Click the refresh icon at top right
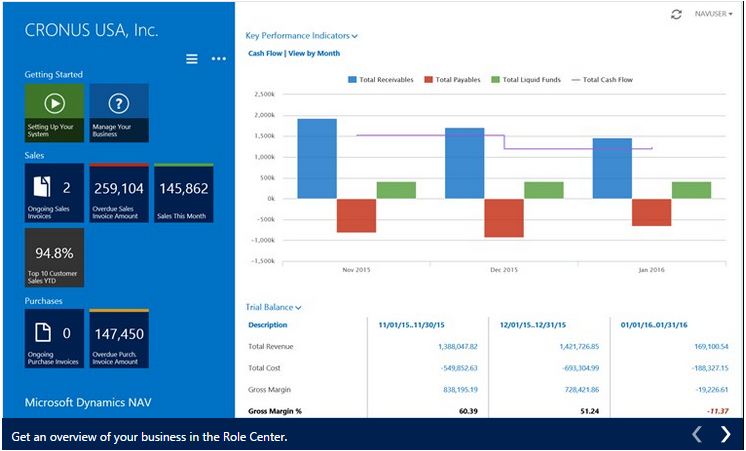 pos(677,14)
